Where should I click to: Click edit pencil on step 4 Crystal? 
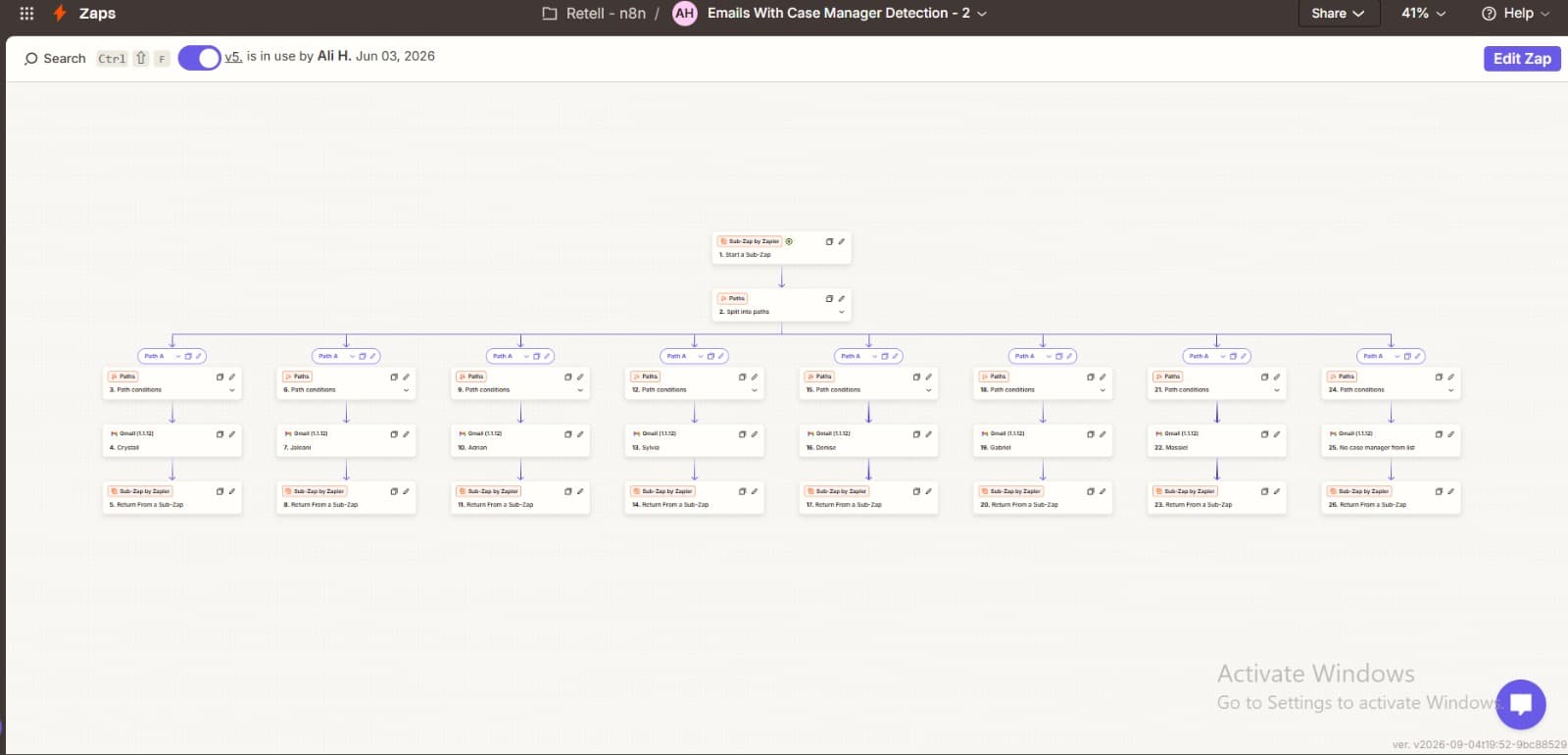231,433
